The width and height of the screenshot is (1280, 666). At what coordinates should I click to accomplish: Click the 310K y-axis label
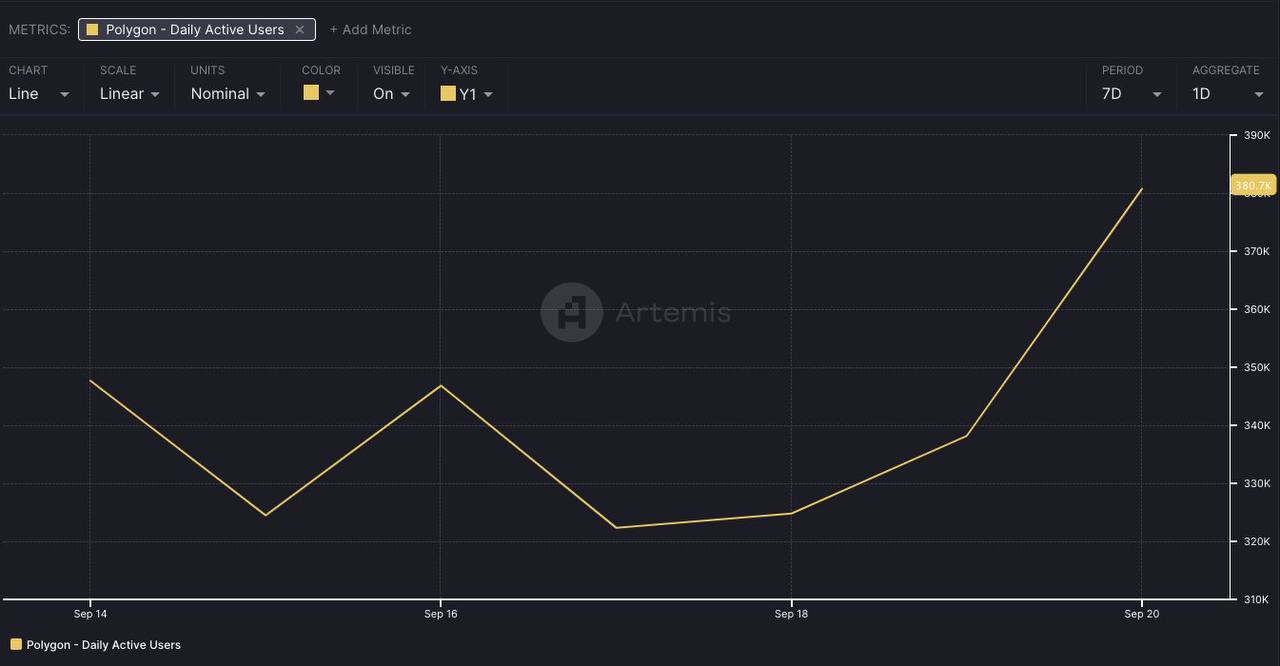pyautogui.click(x=1257, y=599)
